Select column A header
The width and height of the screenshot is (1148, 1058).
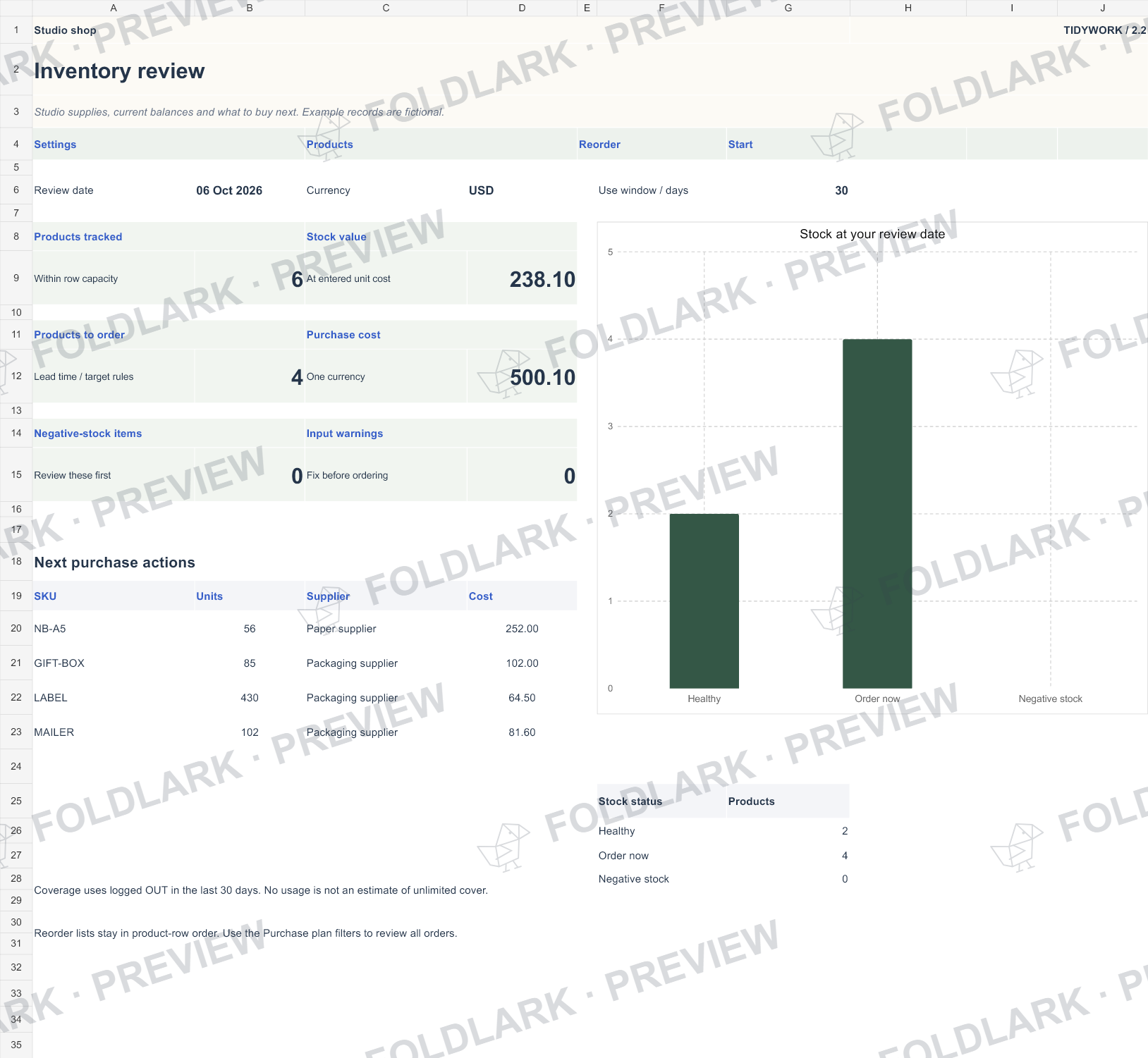tap(114, 8)
